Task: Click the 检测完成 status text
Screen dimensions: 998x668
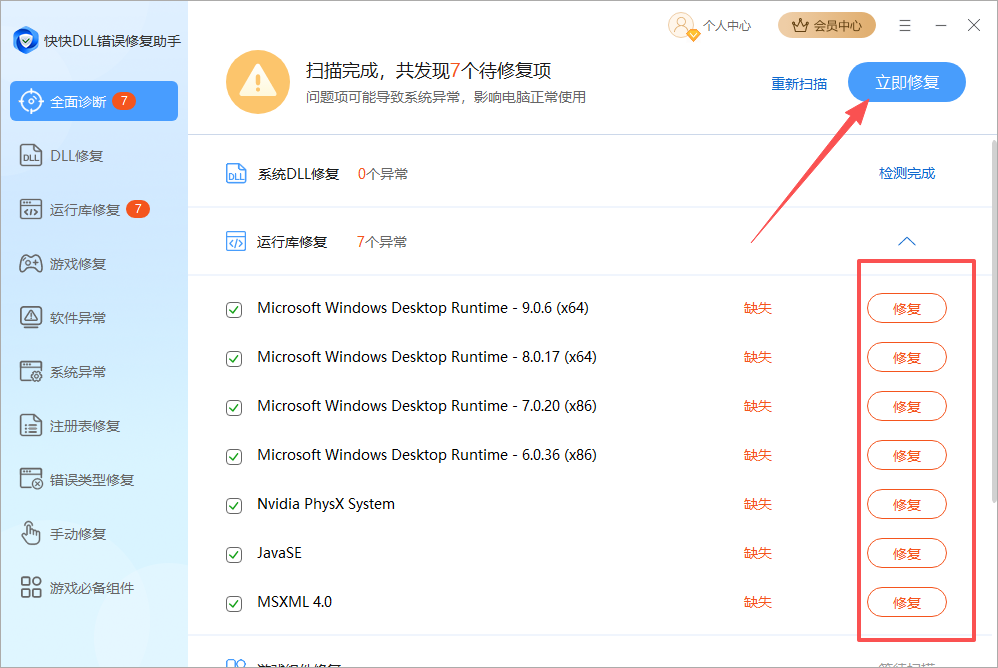Action: pyautogui.click(x=906, y=174)
